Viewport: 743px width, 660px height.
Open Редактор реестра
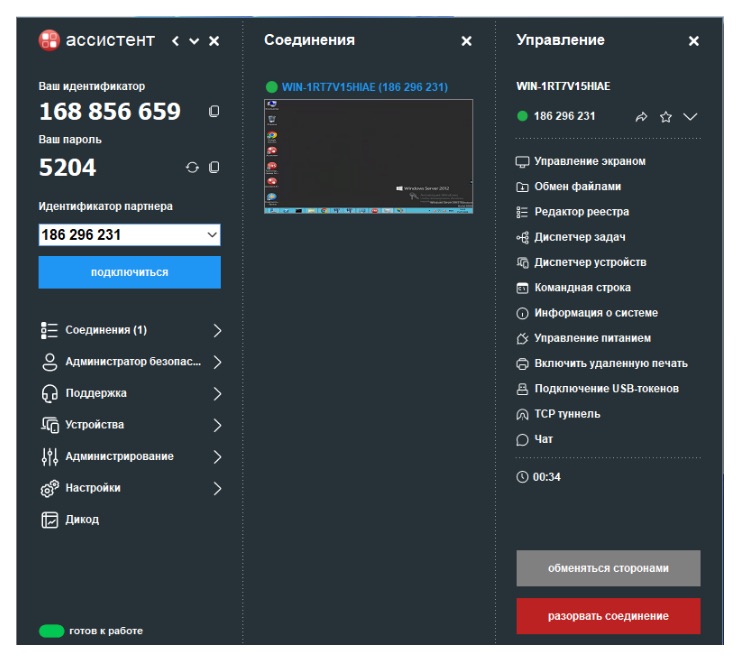pos(572,212)
